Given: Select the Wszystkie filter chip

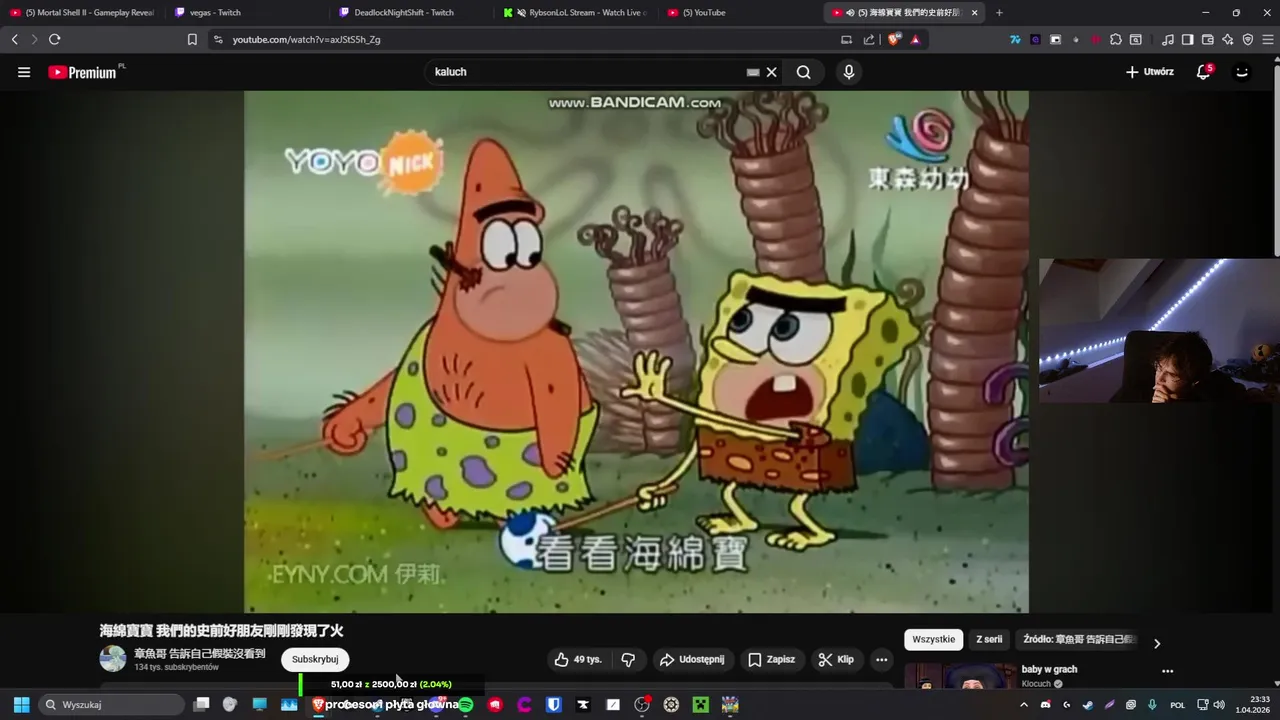Looking at the screenshot, I should (933, 640).
